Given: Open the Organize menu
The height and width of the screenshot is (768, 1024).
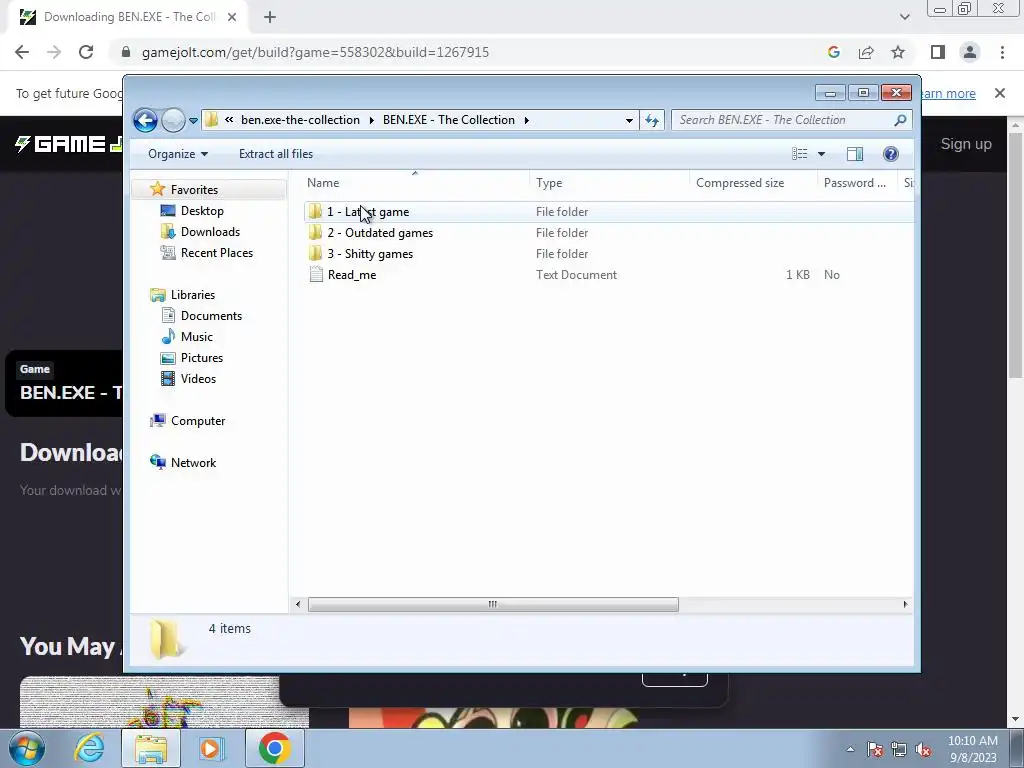Looking at the screenshot, I should click(178, 154).
